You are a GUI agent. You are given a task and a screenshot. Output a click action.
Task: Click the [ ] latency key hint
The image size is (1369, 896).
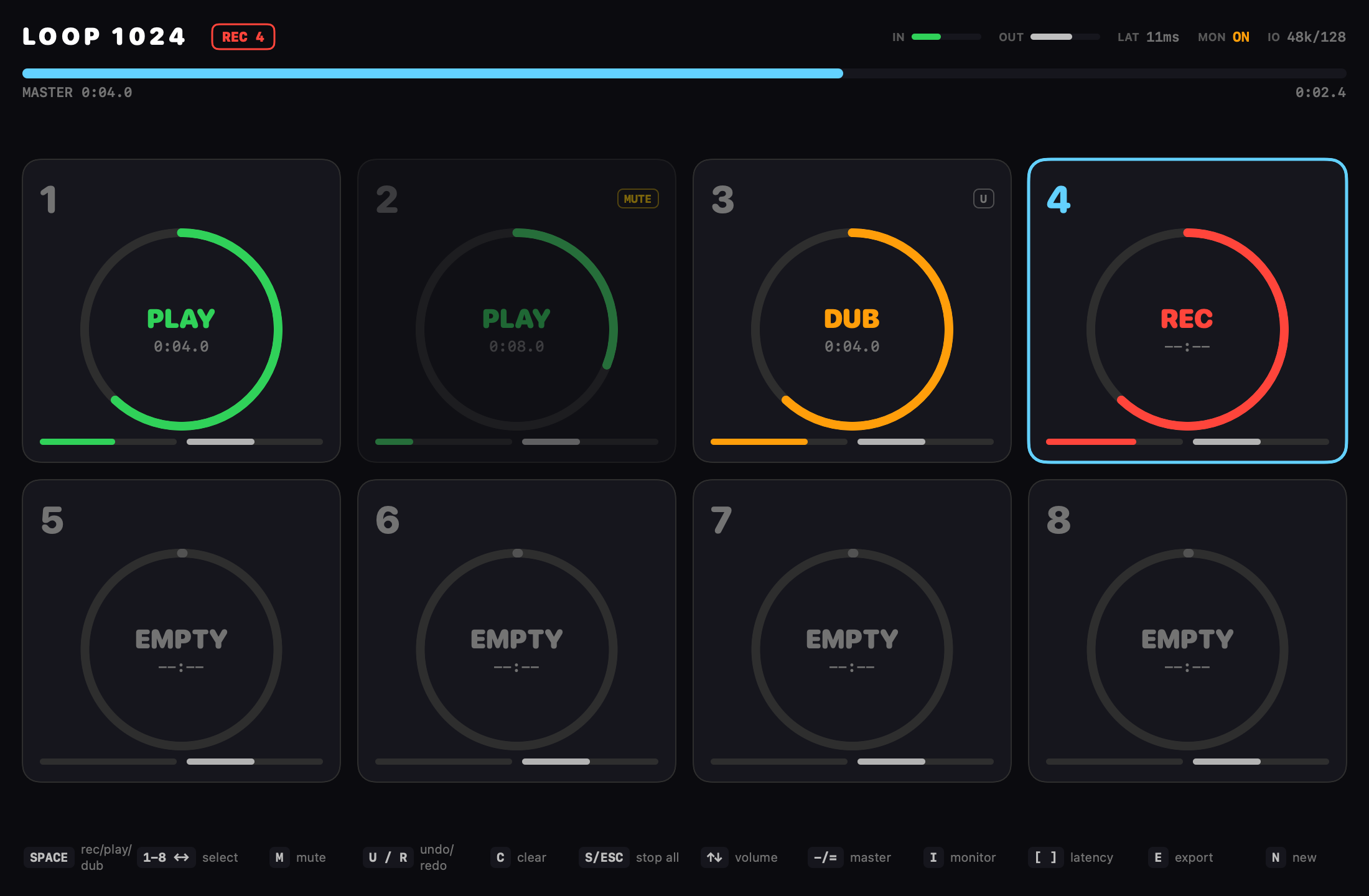(x=1045, y=857)
